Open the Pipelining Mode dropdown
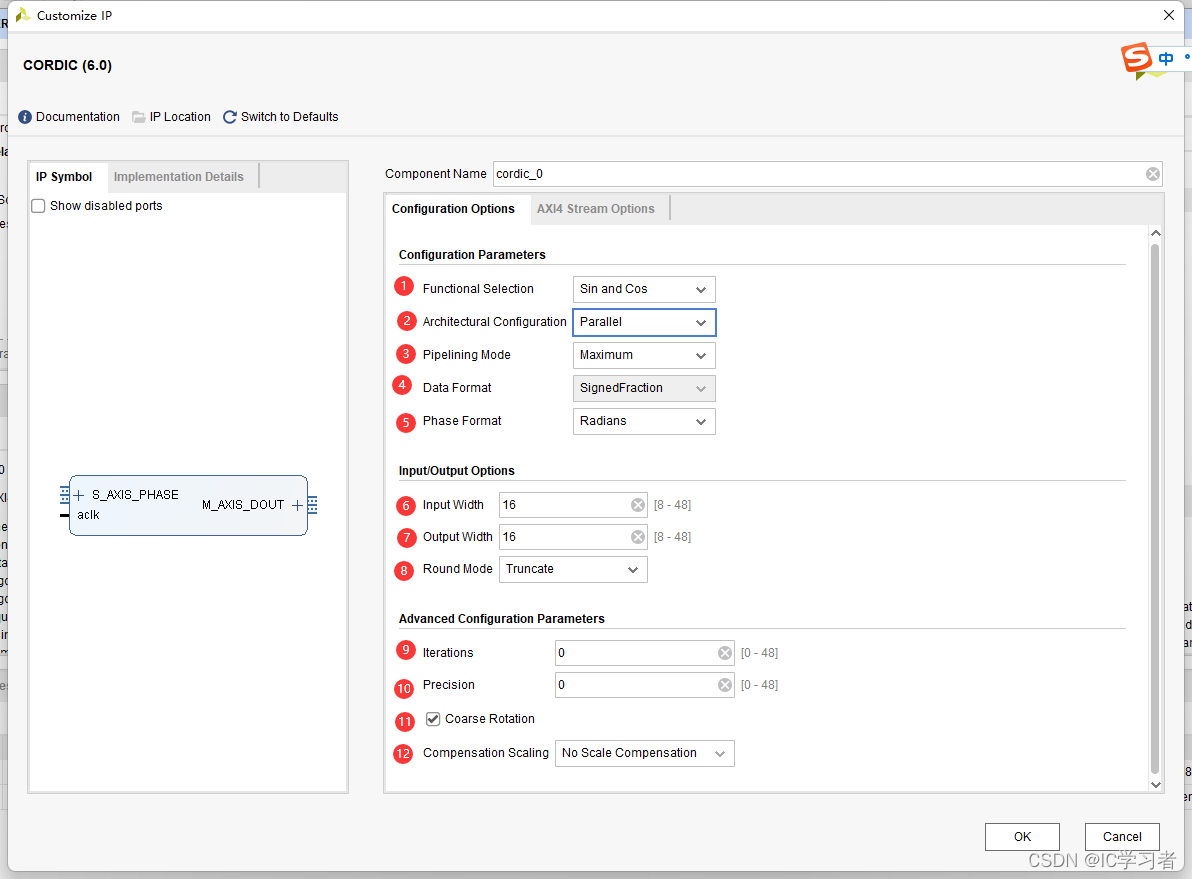Viewport: 1192px width, 879px height. coord(644,355)
